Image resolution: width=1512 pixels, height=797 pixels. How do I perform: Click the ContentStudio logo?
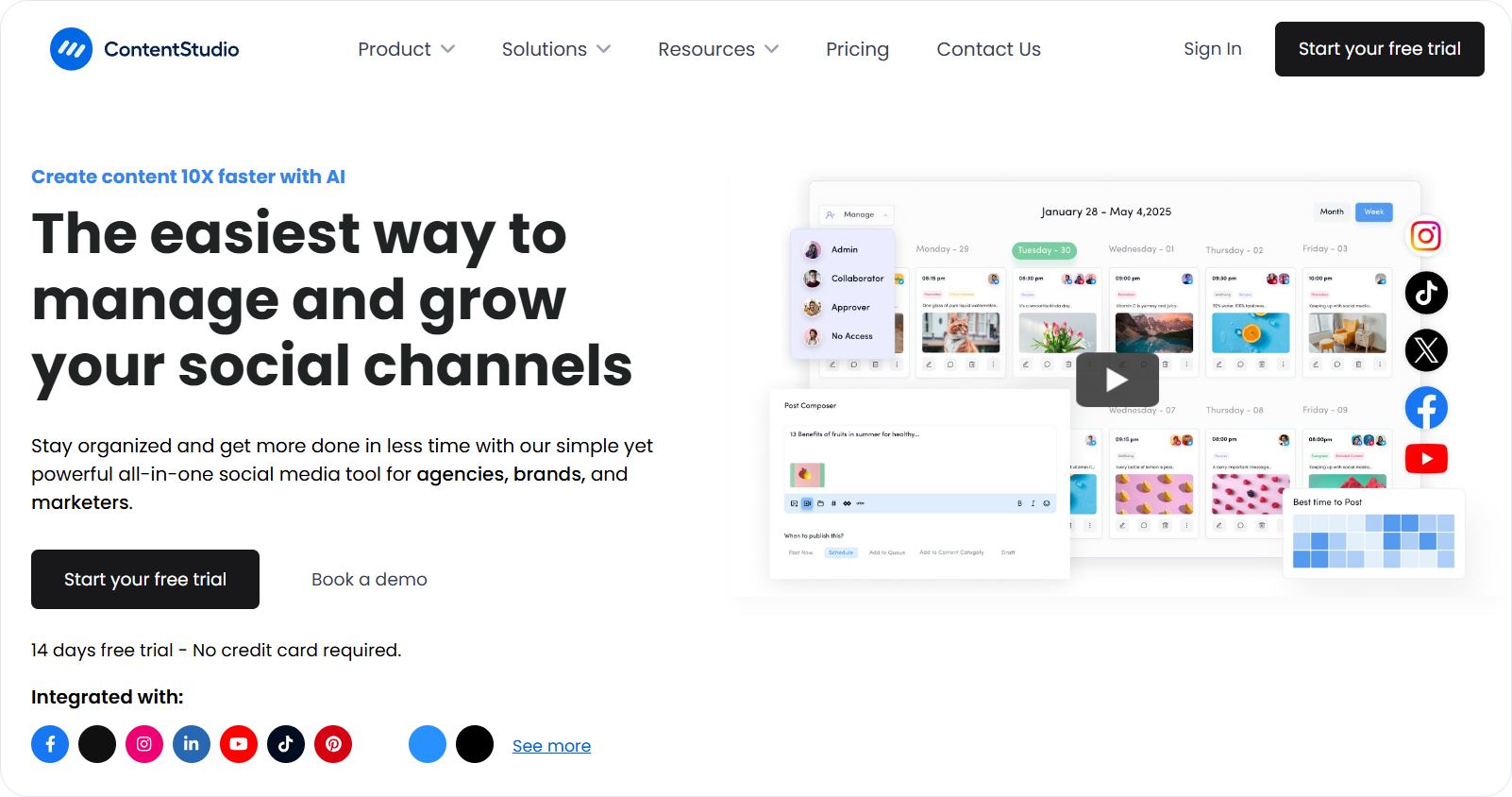(144, 49)
